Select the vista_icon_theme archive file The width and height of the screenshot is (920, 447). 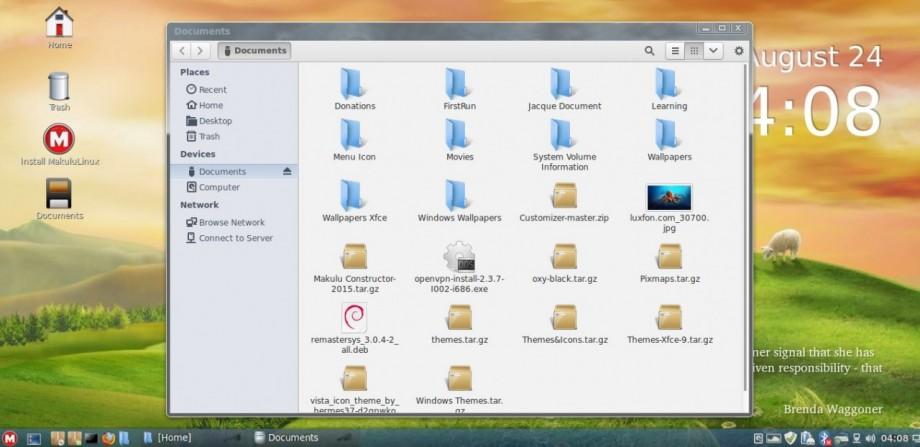tap(354, 387)
